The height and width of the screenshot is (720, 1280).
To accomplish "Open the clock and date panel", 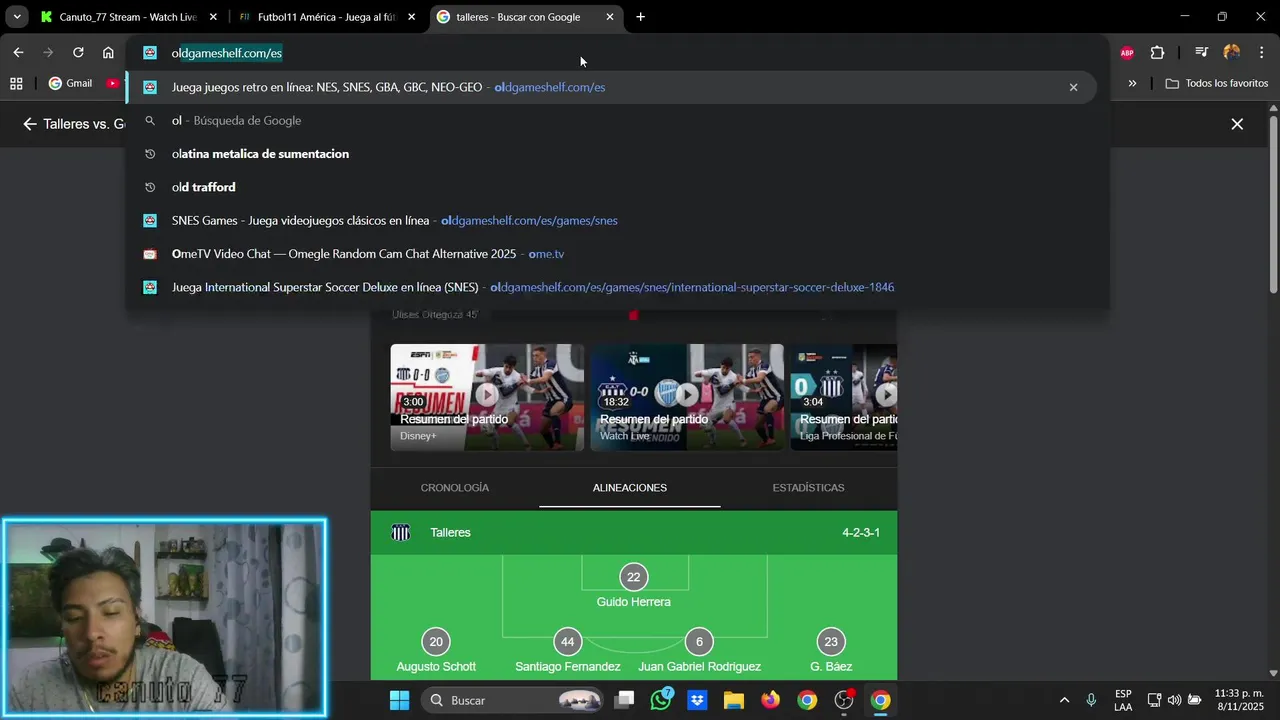I will (1239, 700).
